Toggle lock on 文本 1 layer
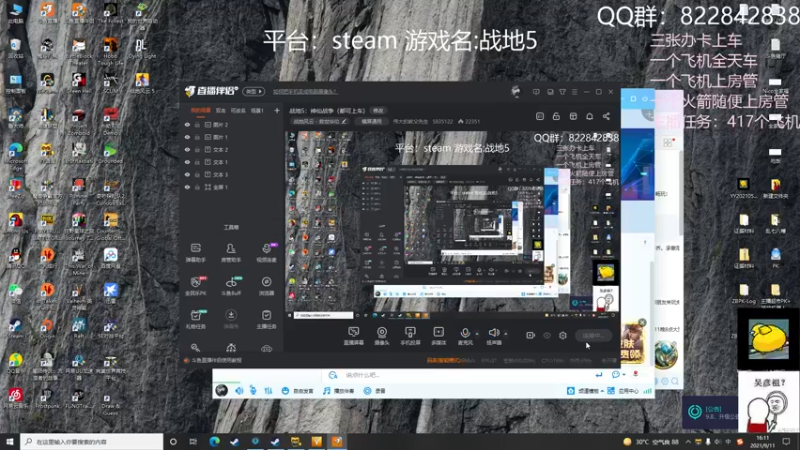The width and height of the screenshot is (800, 450). click(197, 162)
